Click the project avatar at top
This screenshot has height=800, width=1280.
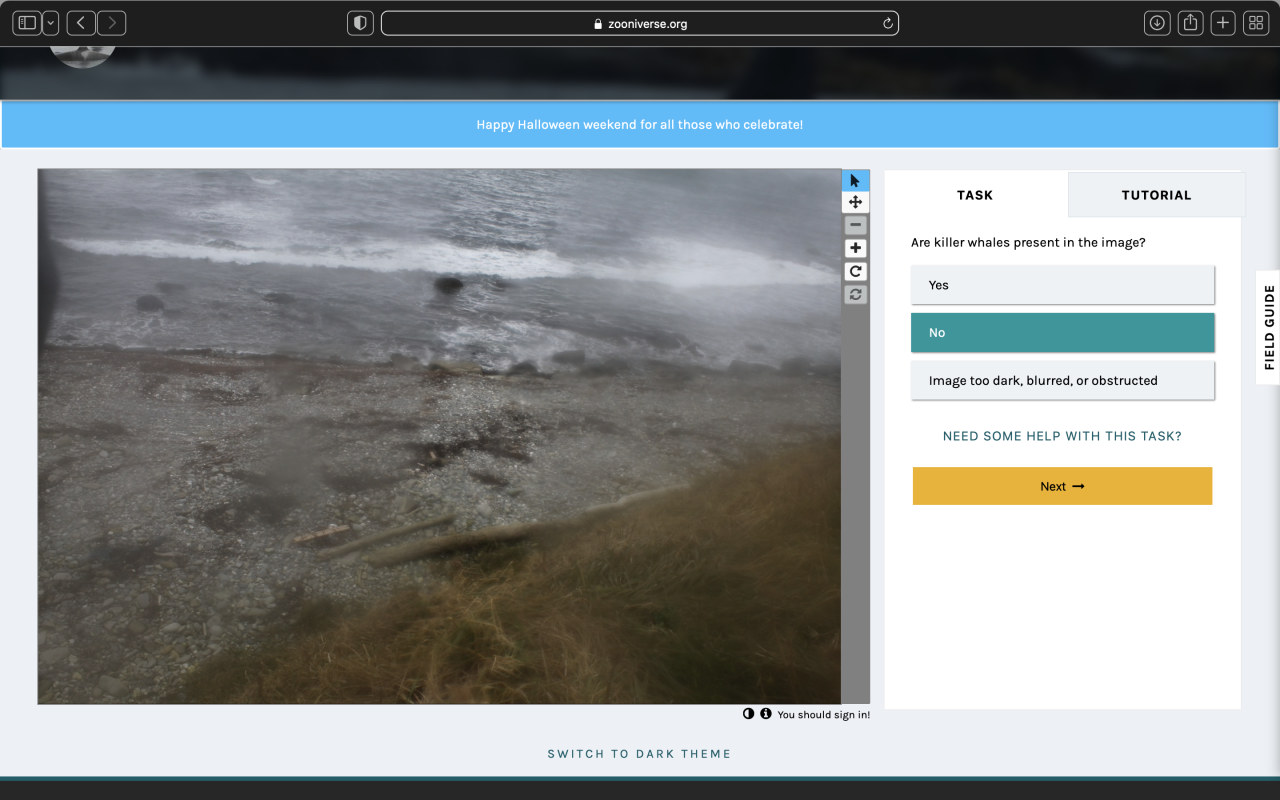83,56
